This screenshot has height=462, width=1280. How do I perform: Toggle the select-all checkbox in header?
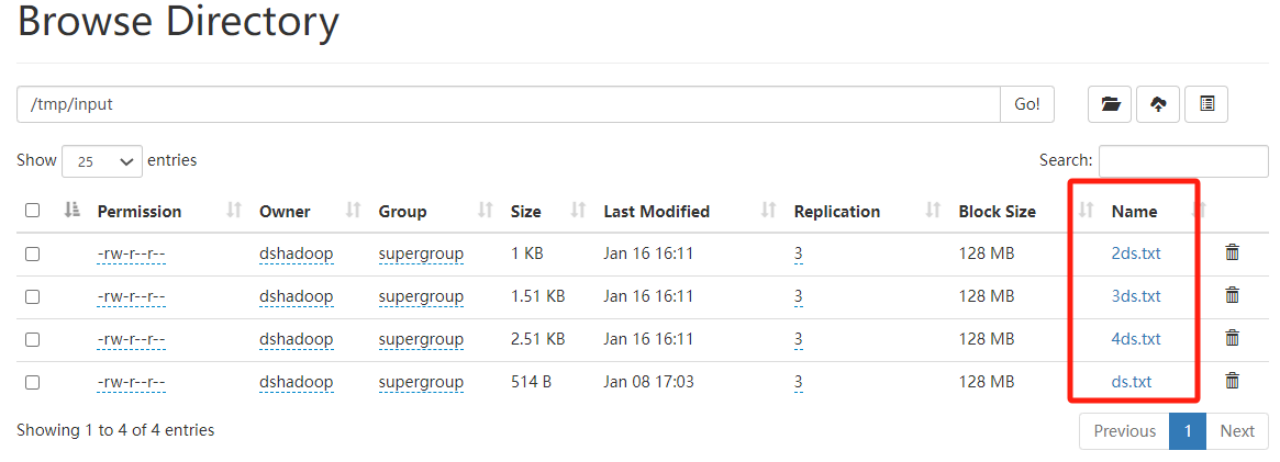click(x=32, y=211)
